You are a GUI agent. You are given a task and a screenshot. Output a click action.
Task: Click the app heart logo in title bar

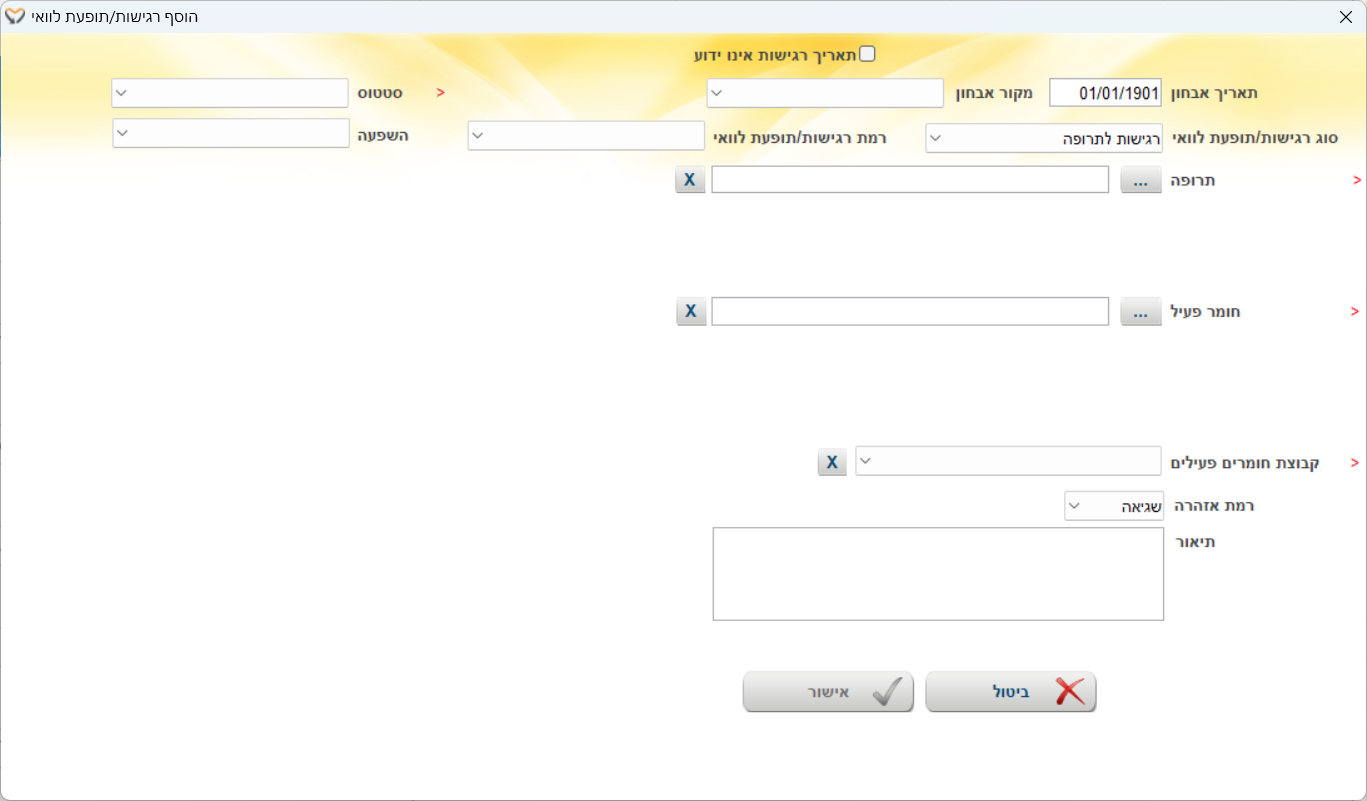pyautogui.click(x=16, y=16)
